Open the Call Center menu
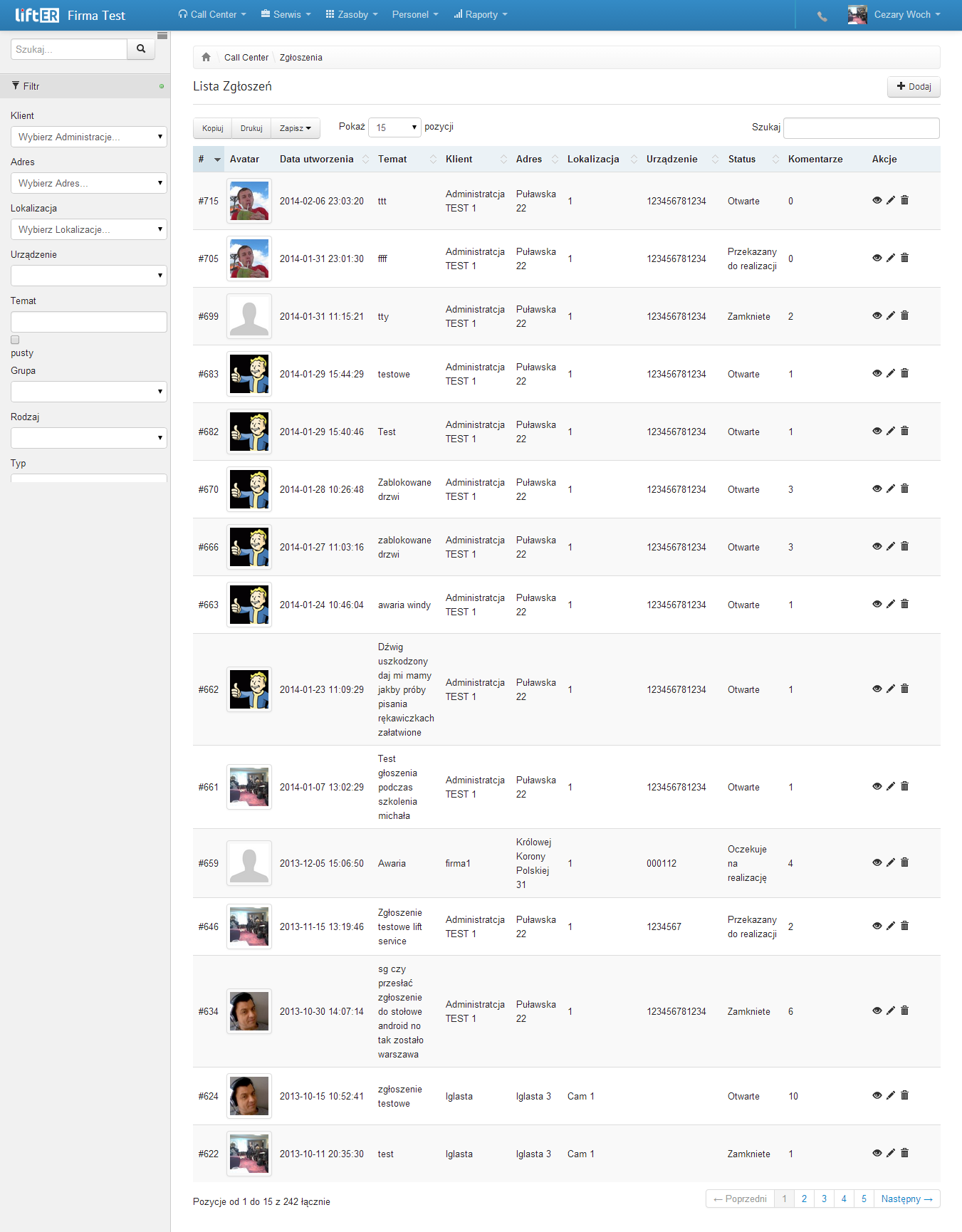Image resolution: width=962 pixels, height=1232 pixels. pos(212,14)
